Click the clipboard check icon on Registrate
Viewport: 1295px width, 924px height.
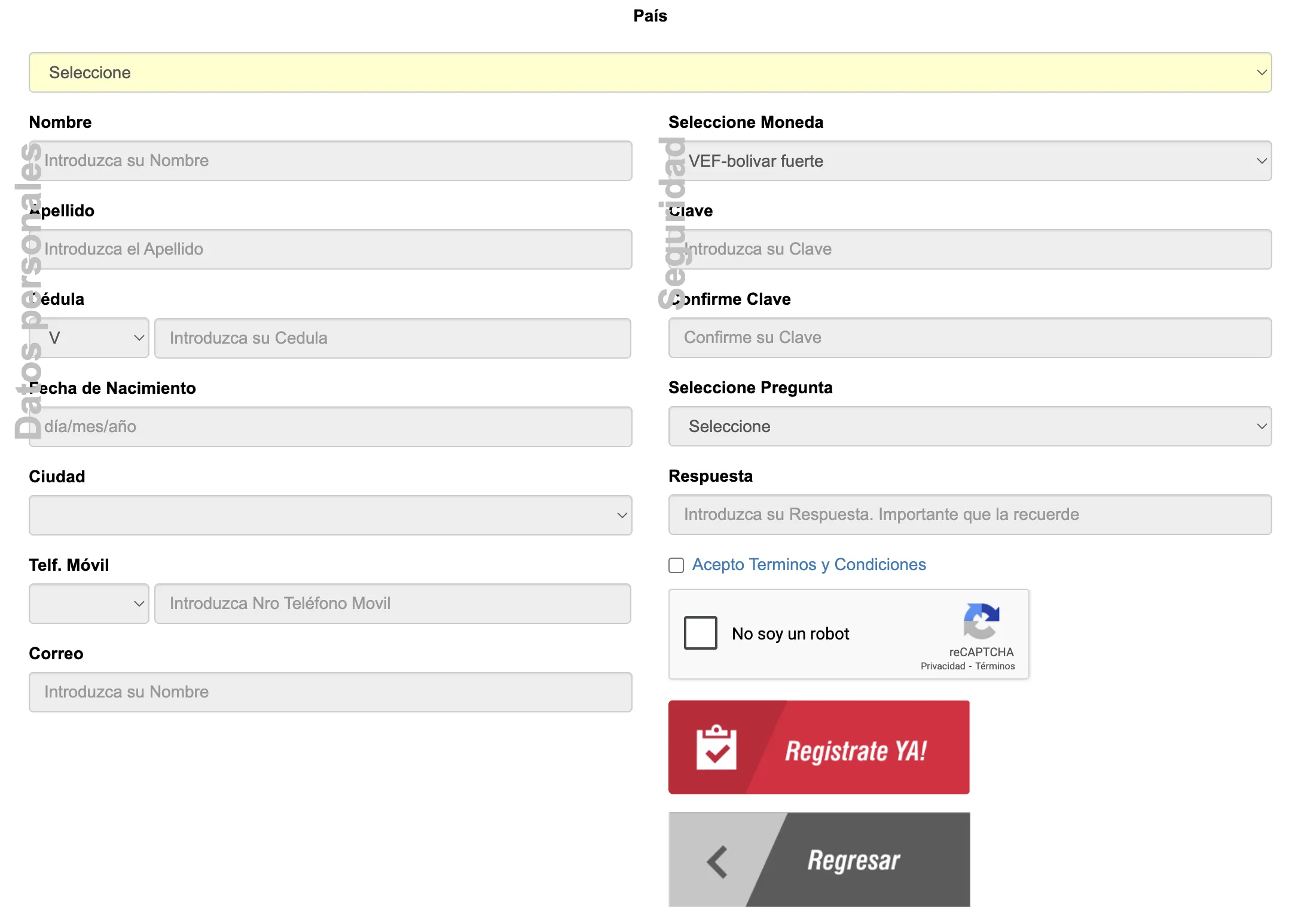[x=716, y=747]
